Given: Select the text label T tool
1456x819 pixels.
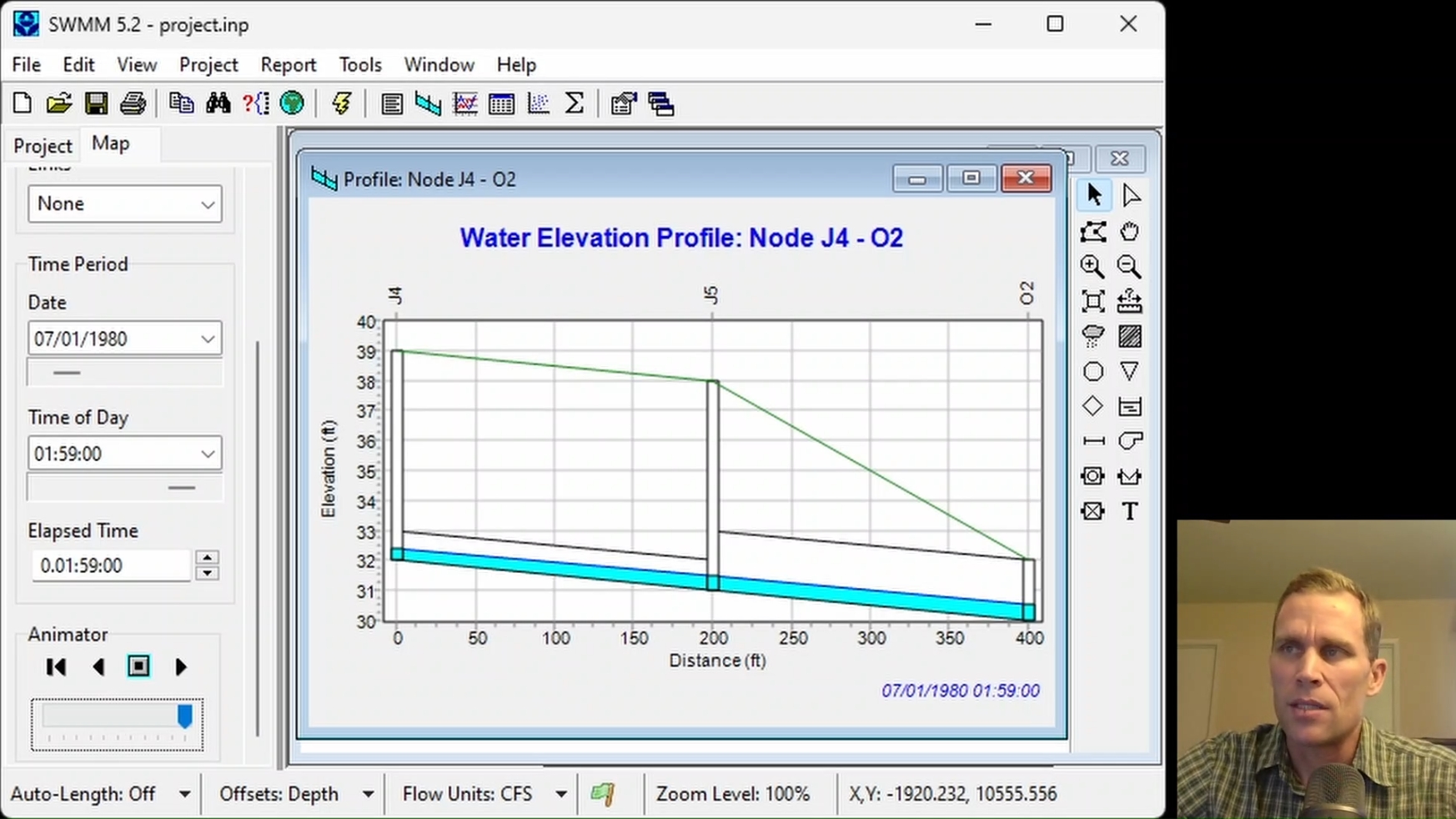Looking at the screenshot, I should 1129,511.
